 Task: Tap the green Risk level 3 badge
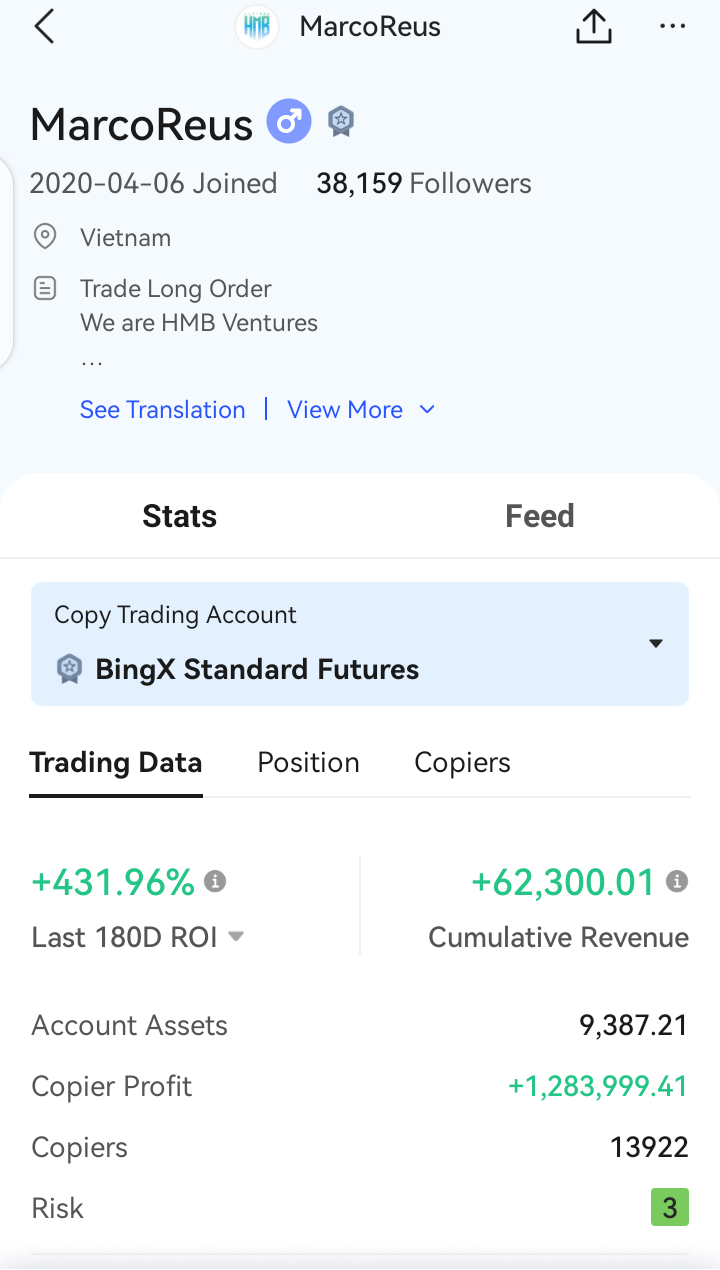670,1208
